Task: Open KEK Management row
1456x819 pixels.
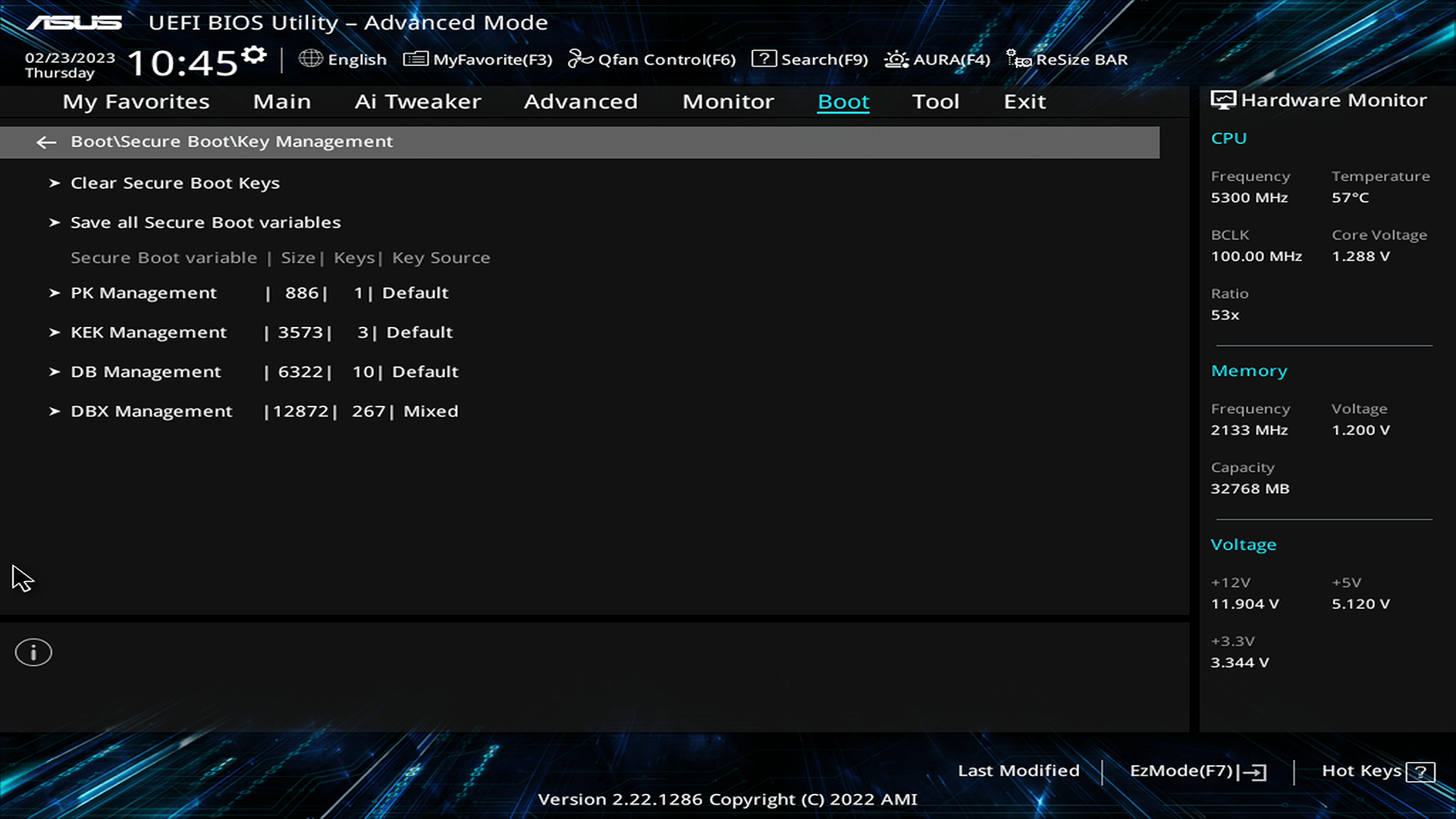Action: tap(148, 332)
